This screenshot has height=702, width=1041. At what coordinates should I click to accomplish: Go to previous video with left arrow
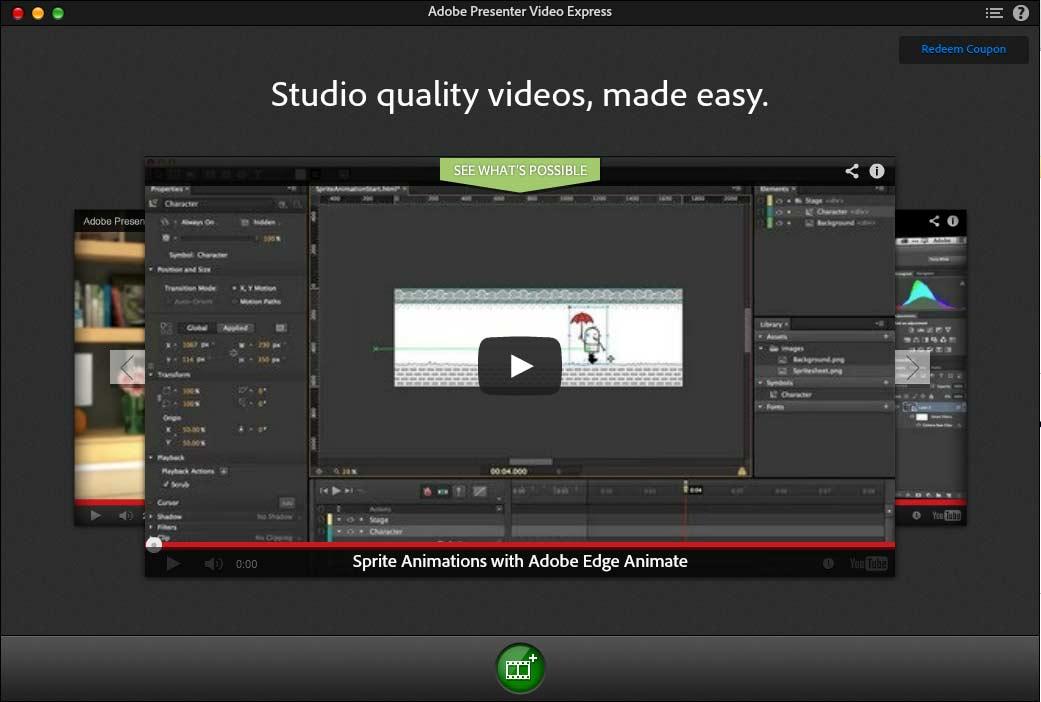[x=127, y=367]
